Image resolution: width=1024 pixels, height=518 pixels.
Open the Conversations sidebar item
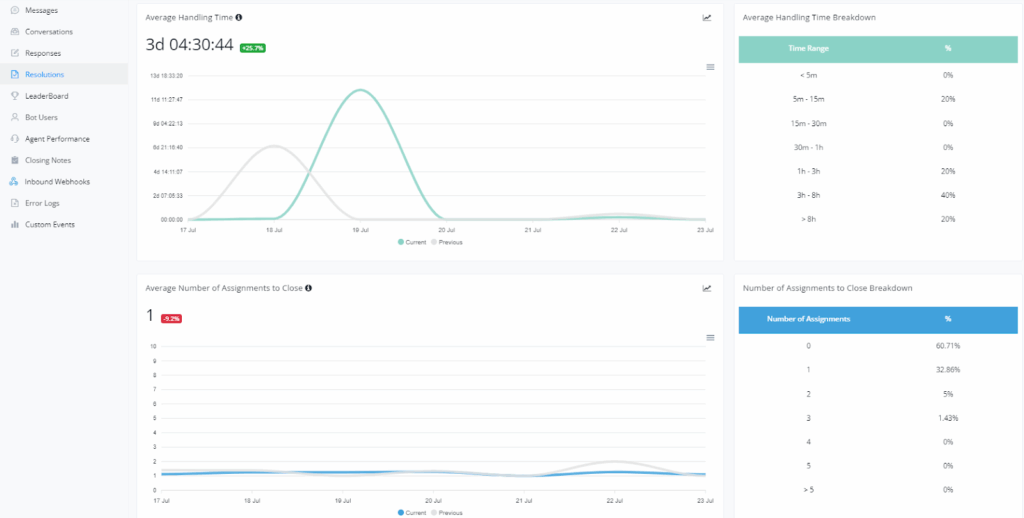tap(48, 31)
